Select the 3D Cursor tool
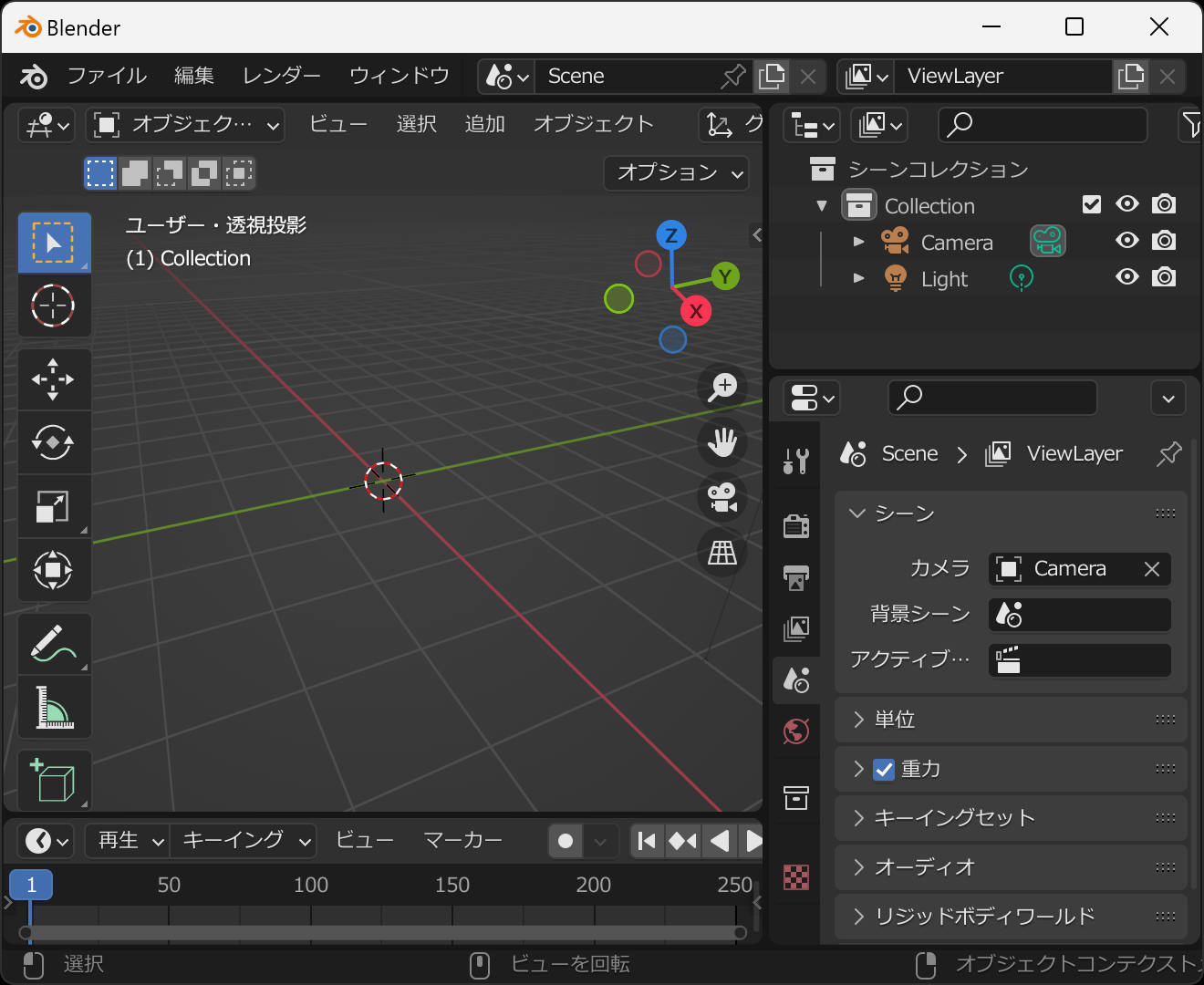The image size is (1204, 985). tap(54, 306)
